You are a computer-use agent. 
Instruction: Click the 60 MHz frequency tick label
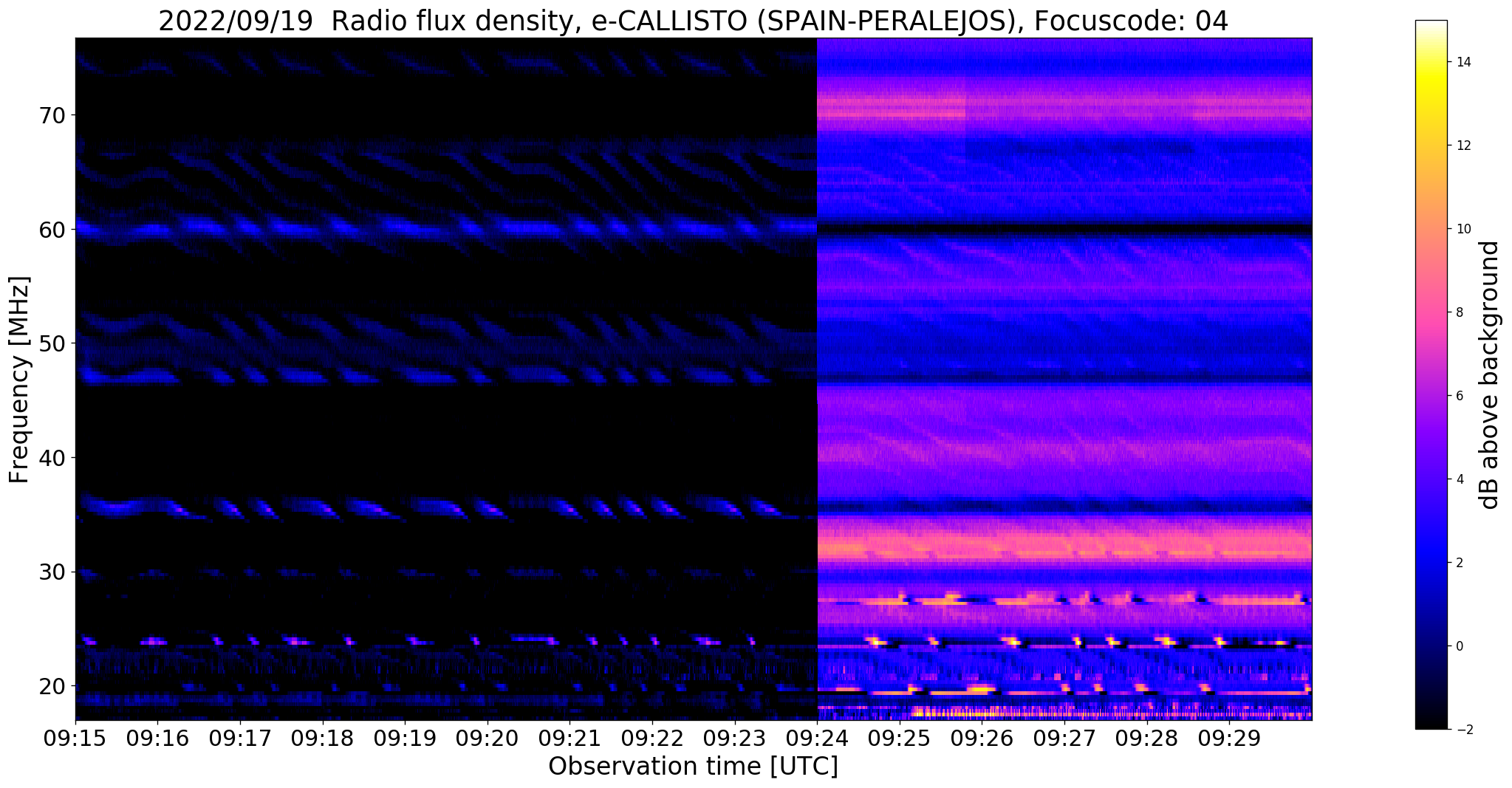52,230
